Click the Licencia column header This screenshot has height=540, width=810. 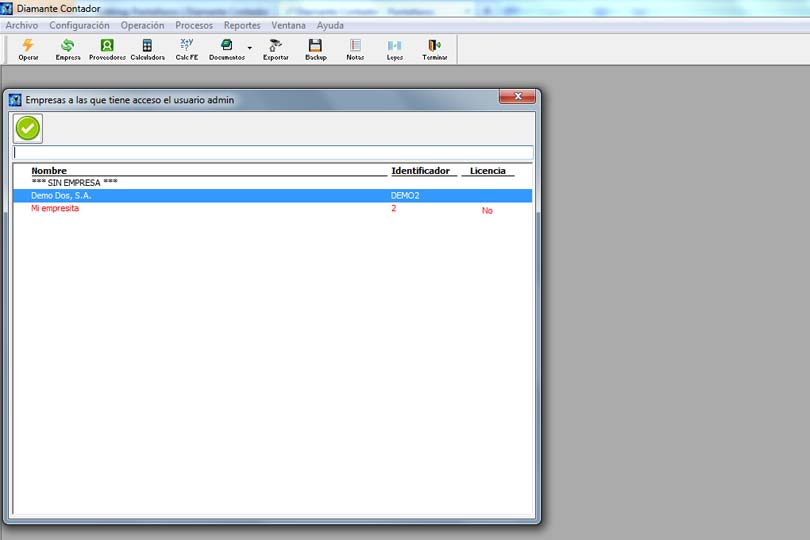pyautogui.click(x=488, y=171)
